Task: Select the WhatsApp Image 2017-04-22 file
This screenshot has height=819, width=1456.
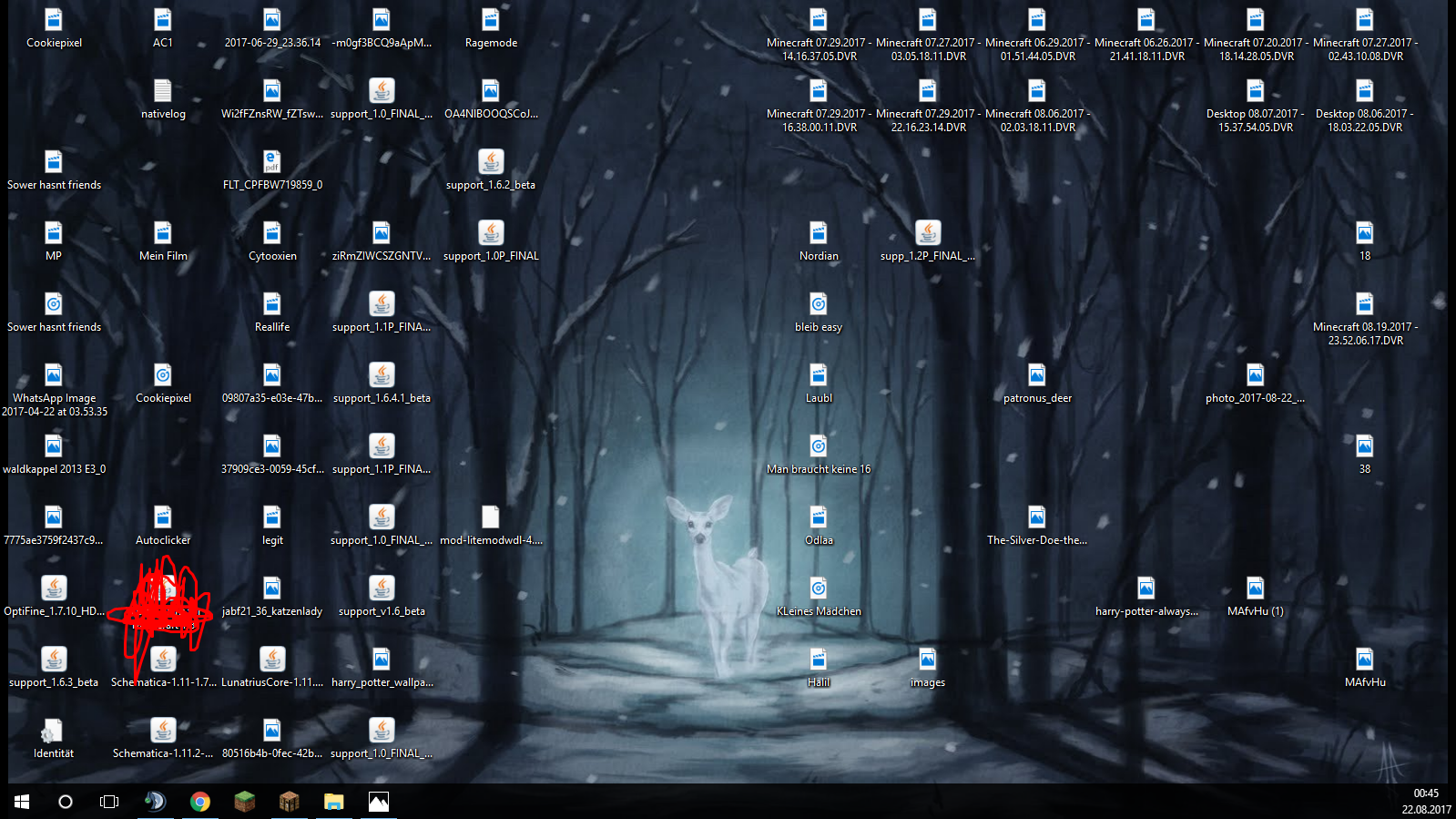Action: click(x=54, y=375)
